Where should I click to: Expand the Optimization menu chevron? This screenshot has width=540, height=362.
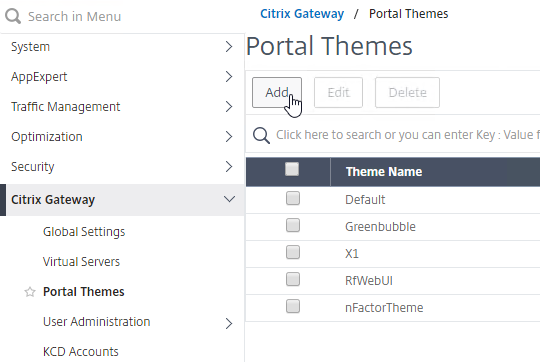point(229,136)
